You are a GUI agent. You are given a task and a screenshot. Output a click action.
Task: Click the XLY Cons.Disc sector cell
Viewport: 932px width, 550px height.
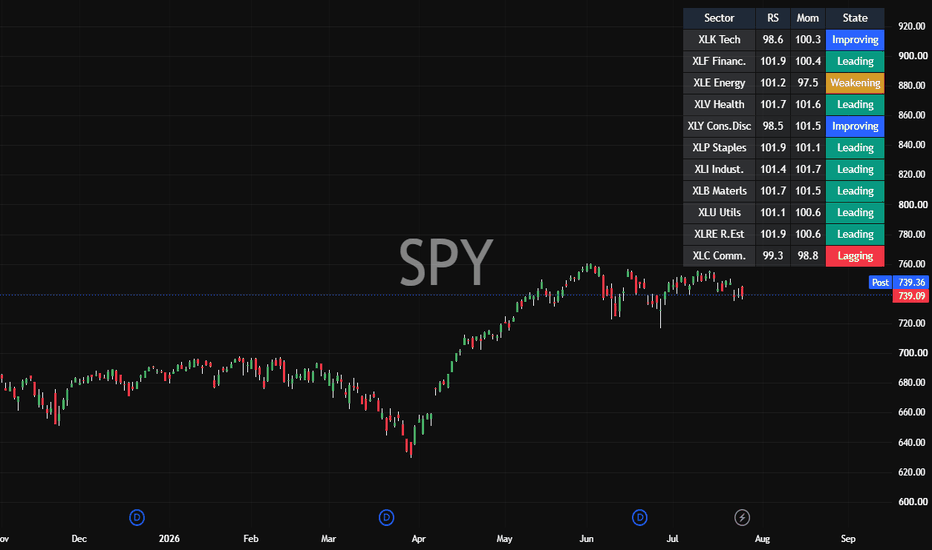click(x=719, y=126)
